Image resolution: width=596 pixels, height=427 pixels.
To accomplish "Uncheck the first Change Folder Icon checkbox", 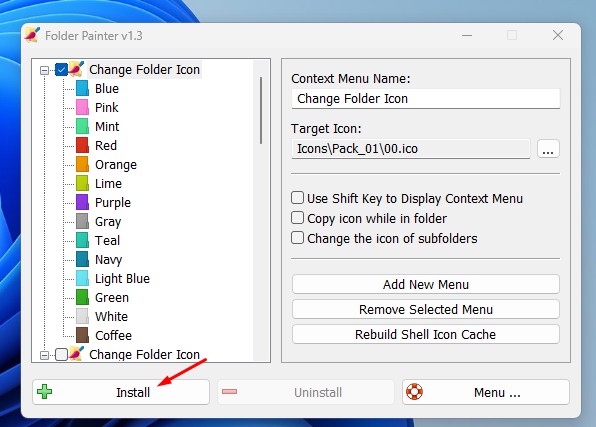I will tap(61, 70).
